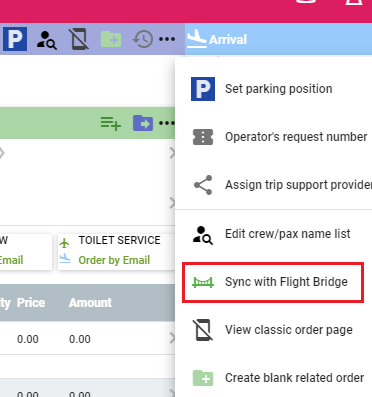Image resolution: width=372 pixels, height=397 pixels.
Task: Click the Amount column header
Action: [x=90, y=303]
